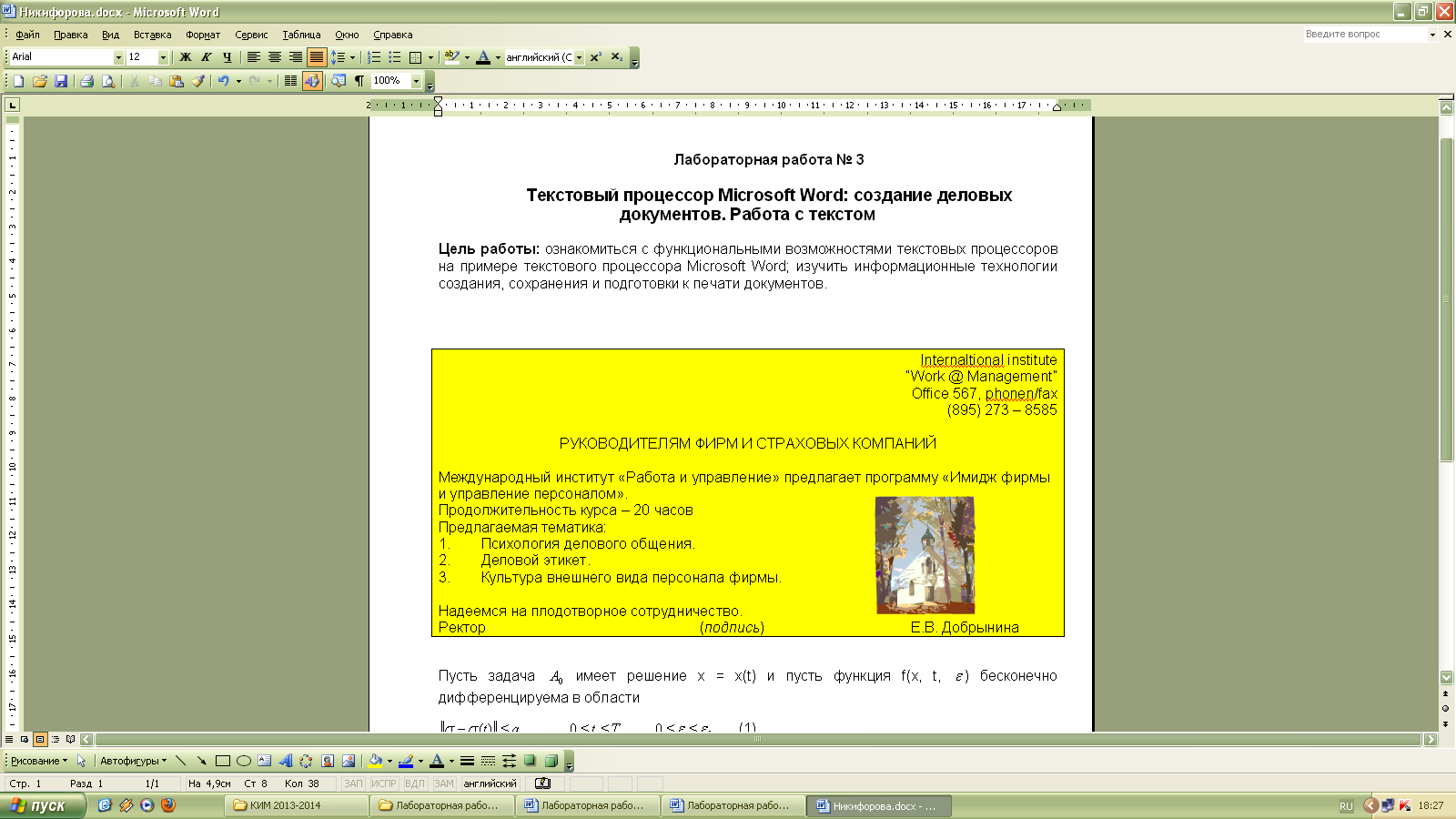The height and width of the screenshot is (819, 1456).
Task: Open the document map icon
Action: click(339, 81)
